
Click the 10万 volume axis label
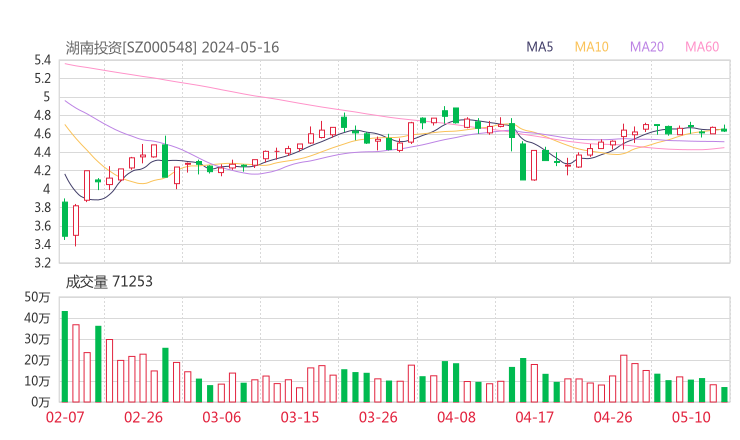(37, 381)
